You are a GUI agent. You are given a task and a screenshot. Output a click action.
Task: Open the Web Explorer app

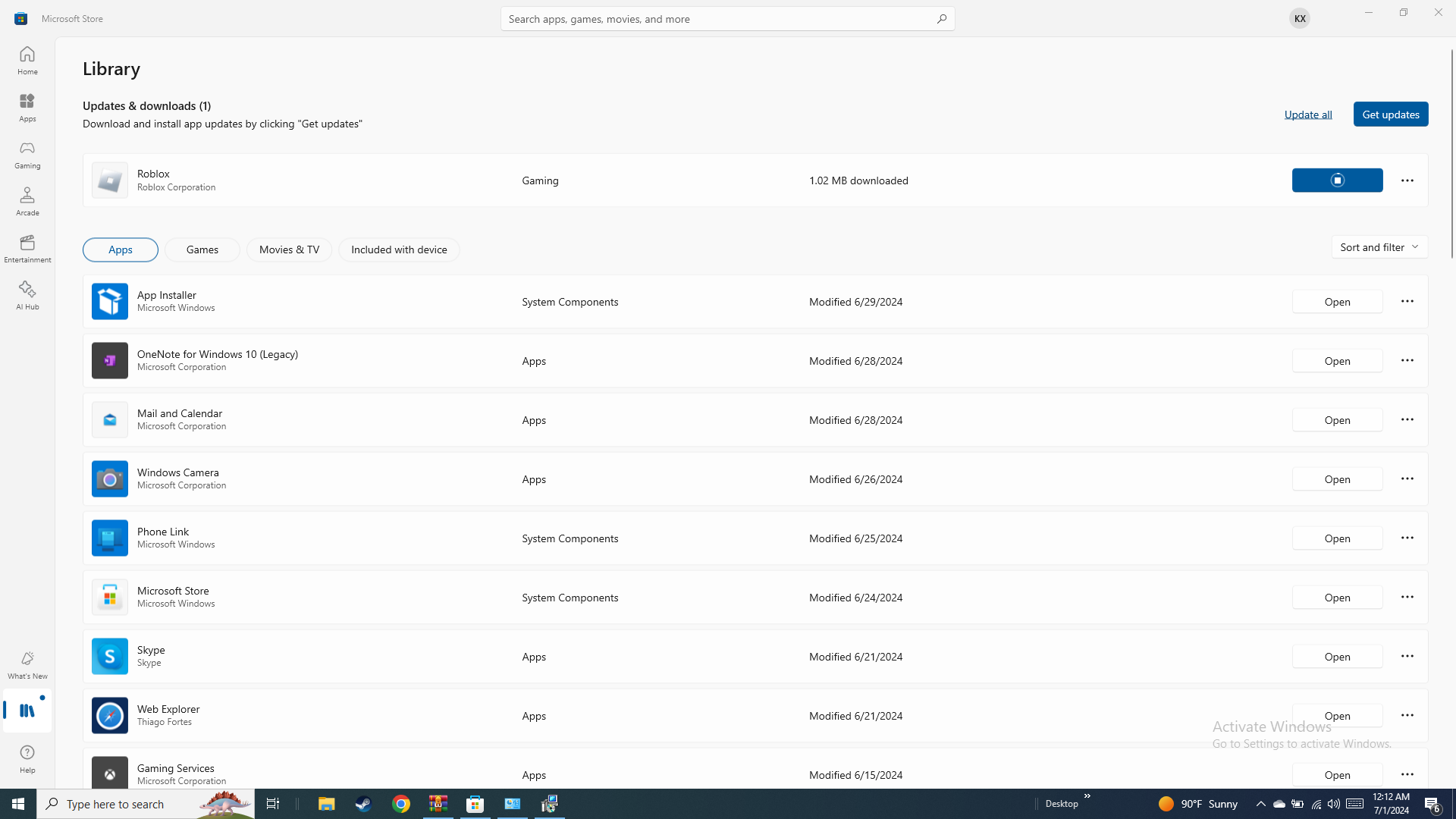[x=1337, y=715]
